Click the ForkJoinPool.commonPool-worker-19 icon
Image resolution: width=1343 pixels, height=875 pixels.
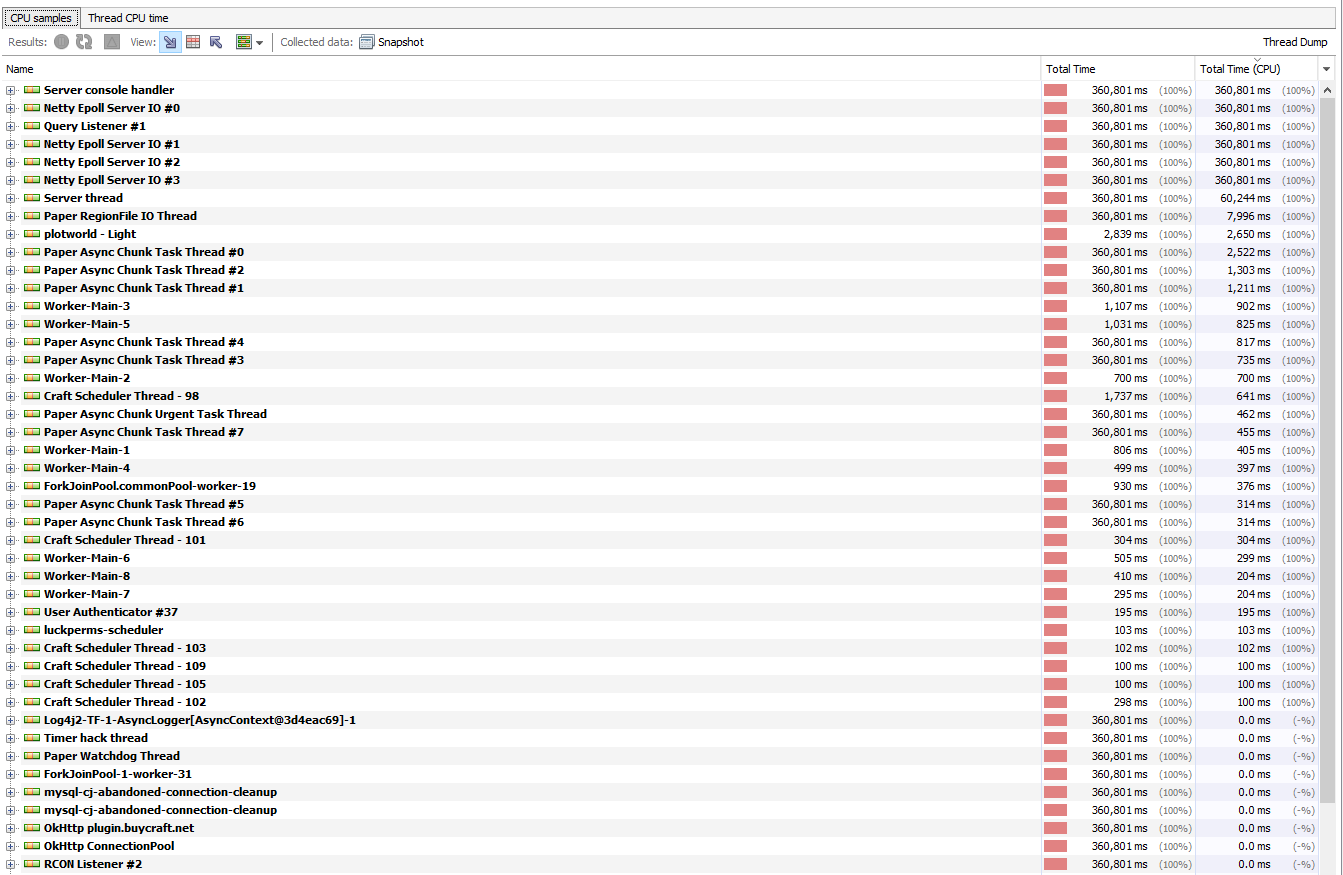pyautogui.click(x=32, y=486)
